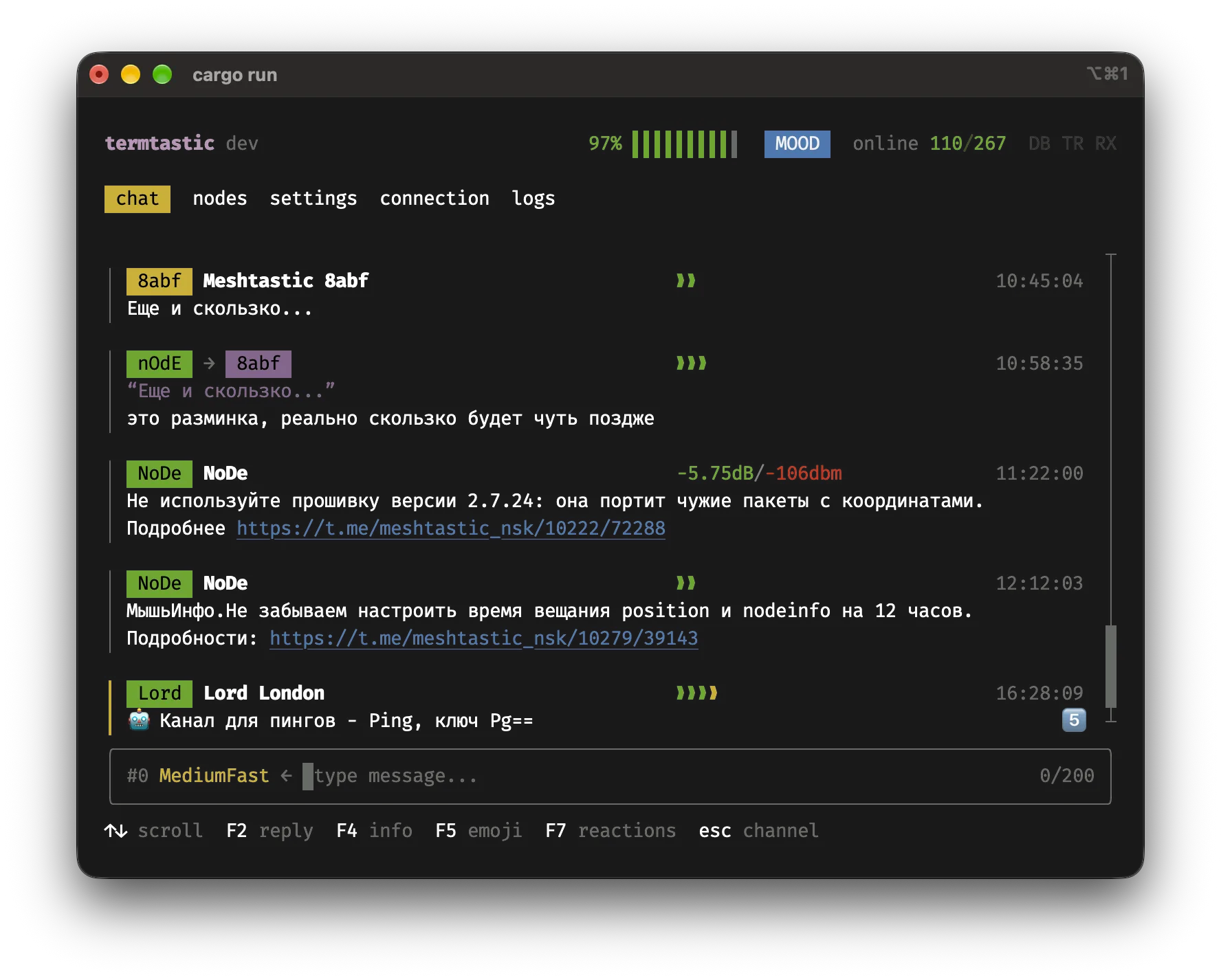Select the Lord sender badge
The height and width of the screenshot is (980, 1221).
159,693
